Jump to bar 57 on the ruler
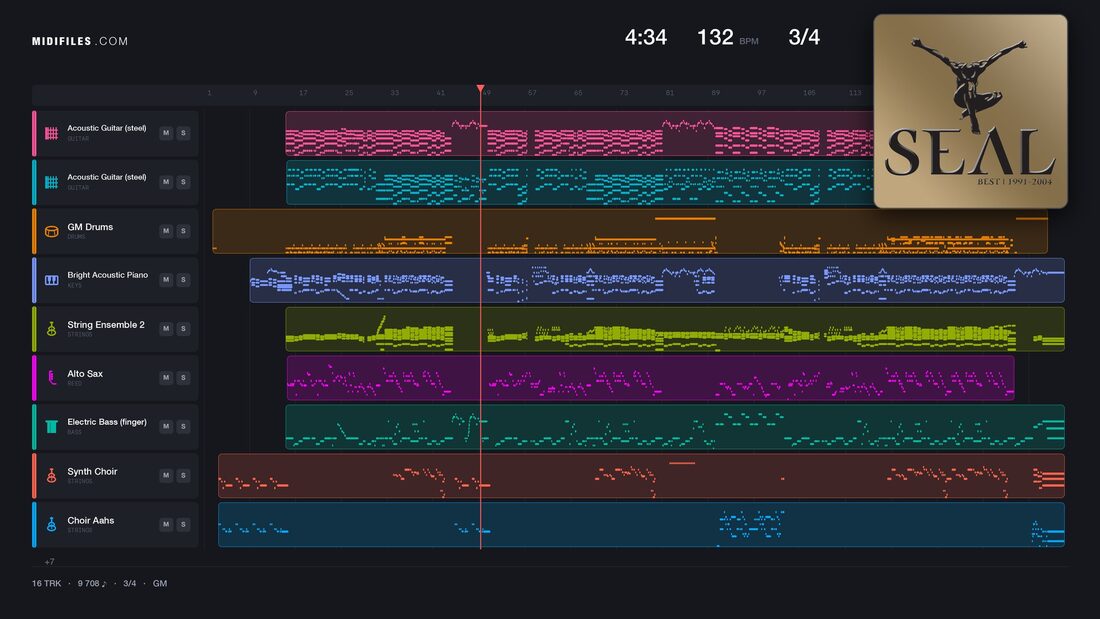1100x619 pixels. (x=532, y=93)
